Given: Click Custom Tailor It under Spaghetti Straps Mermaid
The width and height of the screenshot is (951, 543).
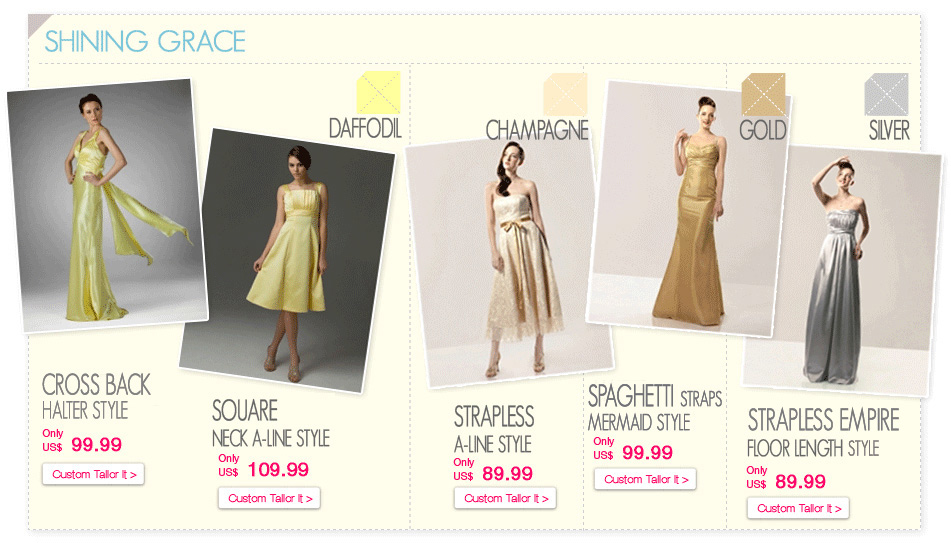Looking at the screenshot, I should [645, 479].
